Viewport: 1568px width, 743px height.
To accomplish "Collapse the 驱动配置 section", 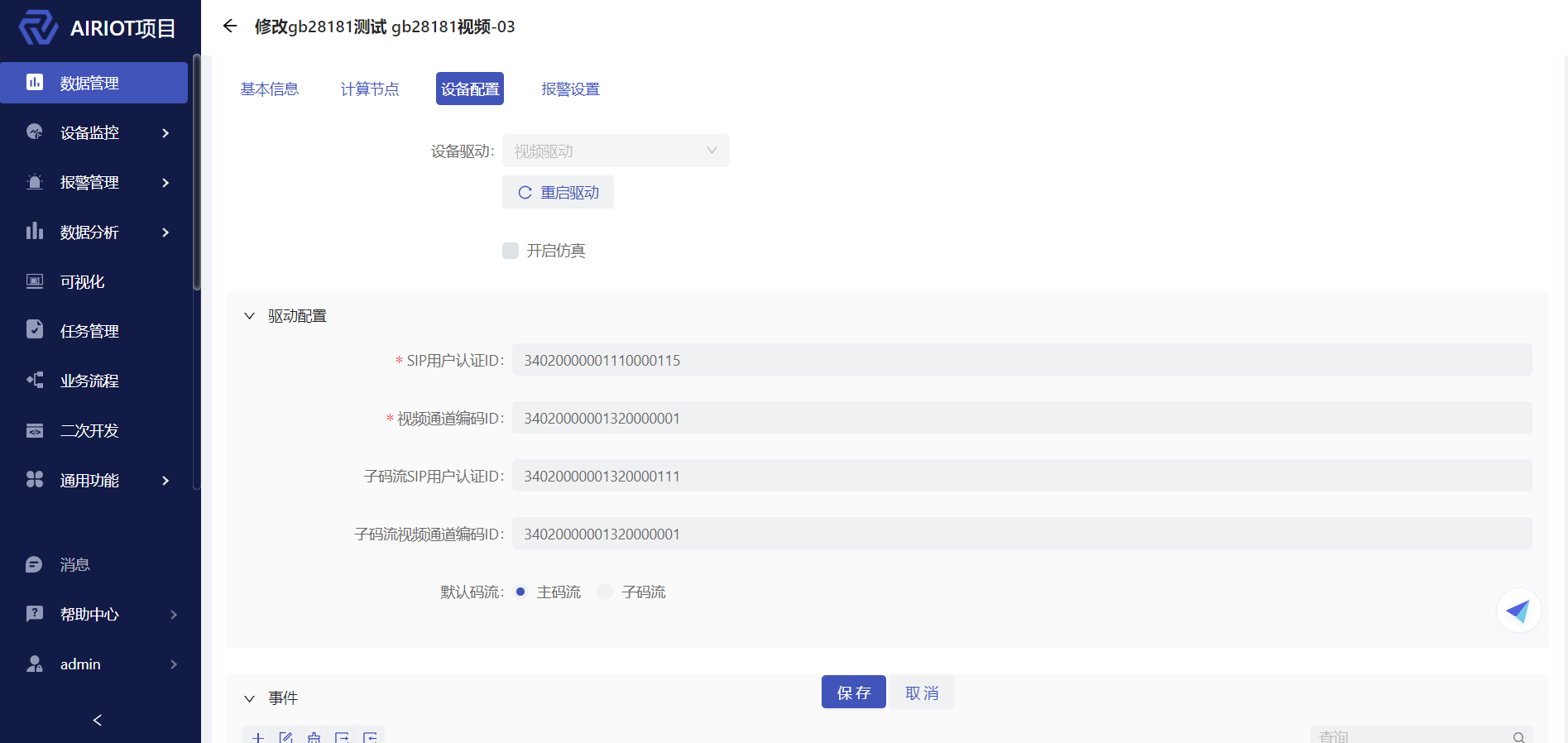I will point(249,316).
